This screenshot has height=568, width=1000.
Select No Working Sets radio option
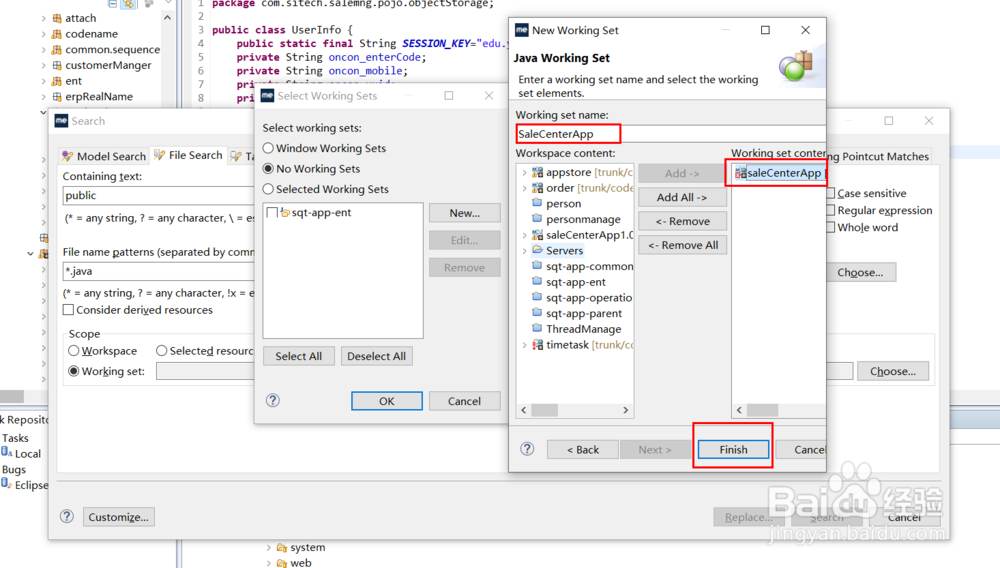pyautogui.click(x=268, y=168)
